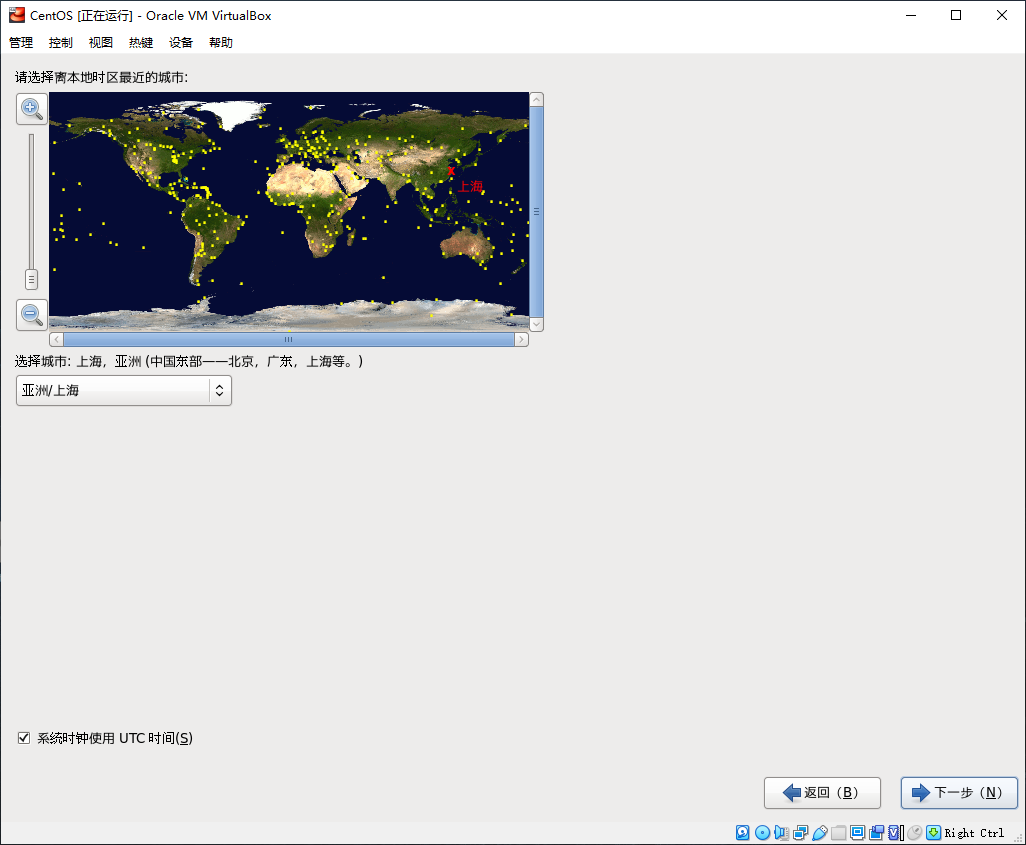Click the 请选择离本地时区最近的城市 label
This screenshot has height=845, width=1026.
click(x=101, y=77)
